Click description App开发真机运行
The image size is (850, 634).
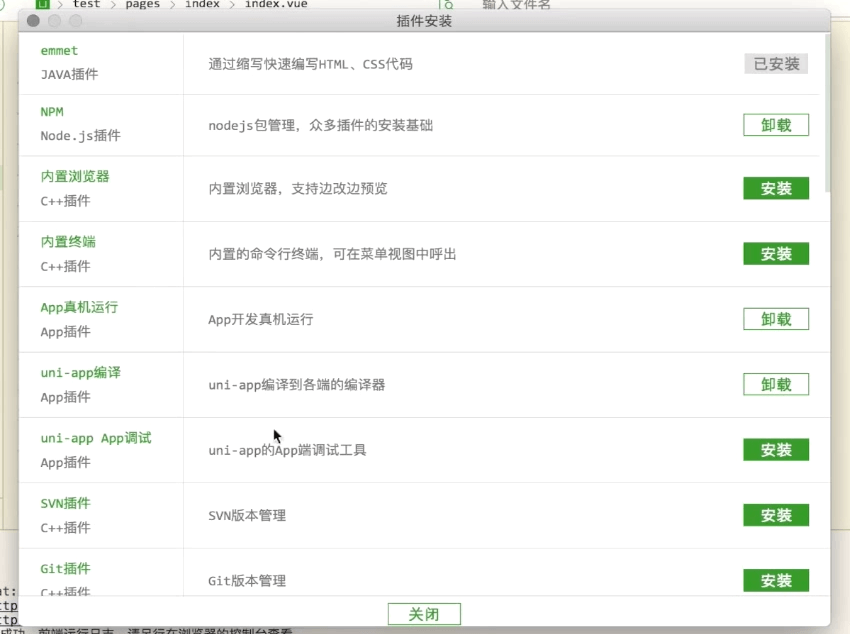261,320
